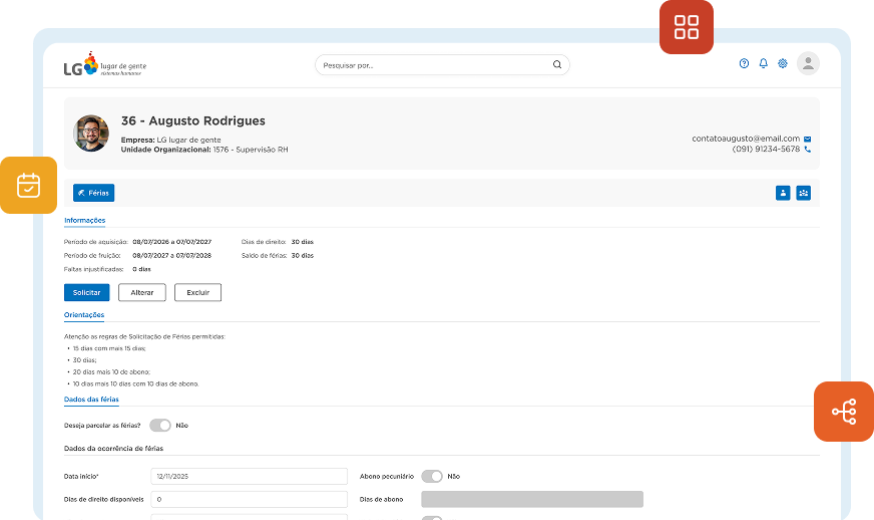Screen dimensions: 874x520
Task: Open the 'Informações' section heading
Action: pyautogui.click(x=85, y=220)
